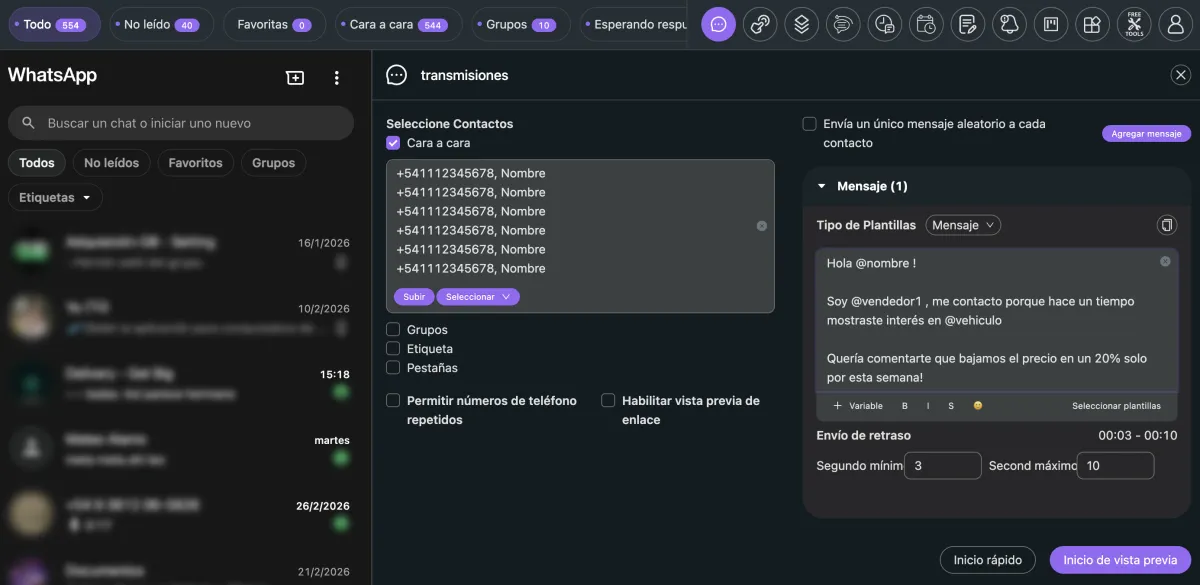Viewport: 1200px width, 585px height.
Task: Apply bold formatting to message
Action: point(905,406)
